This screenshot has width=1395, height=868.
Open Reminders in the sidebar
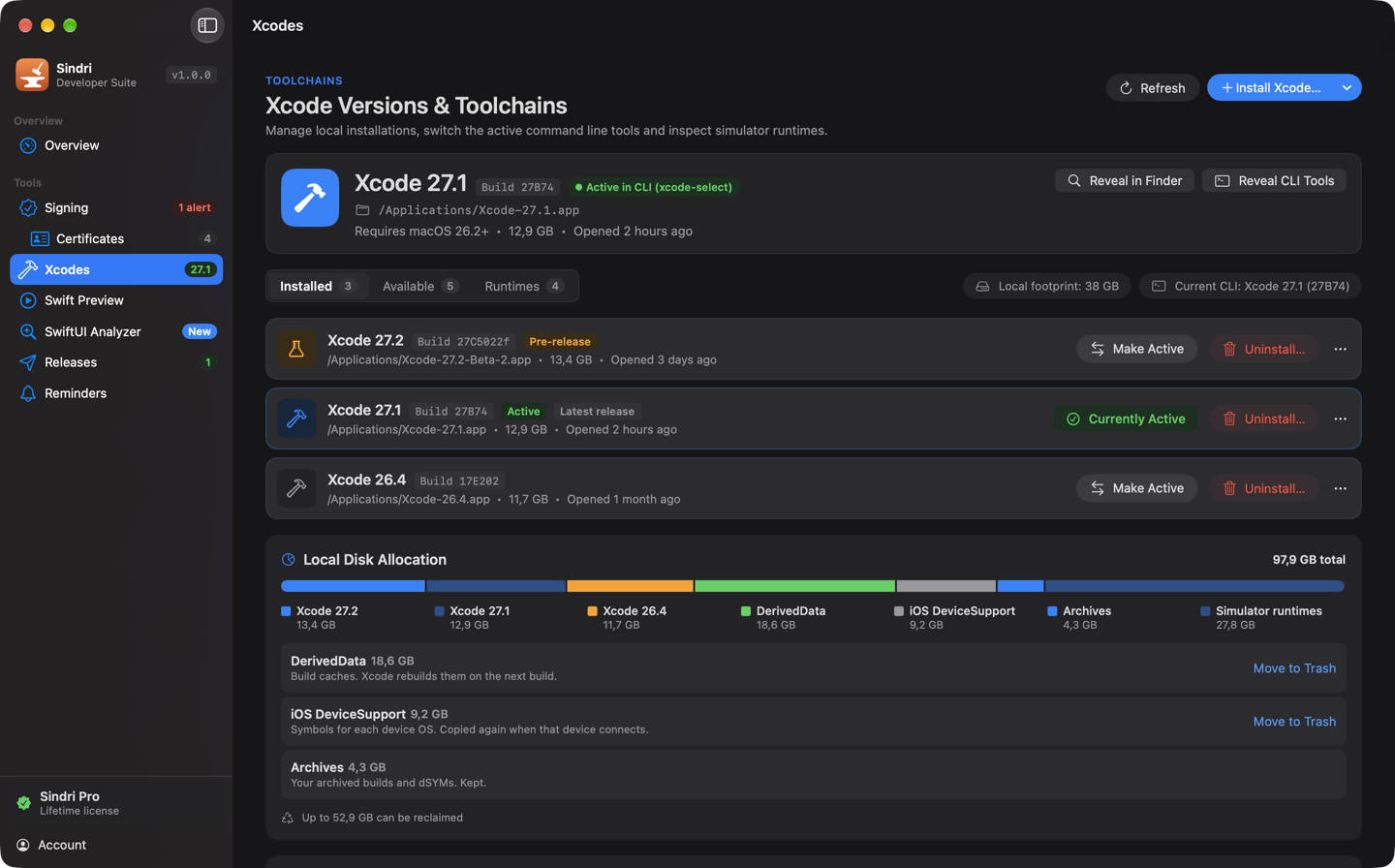tap(116, 393)
